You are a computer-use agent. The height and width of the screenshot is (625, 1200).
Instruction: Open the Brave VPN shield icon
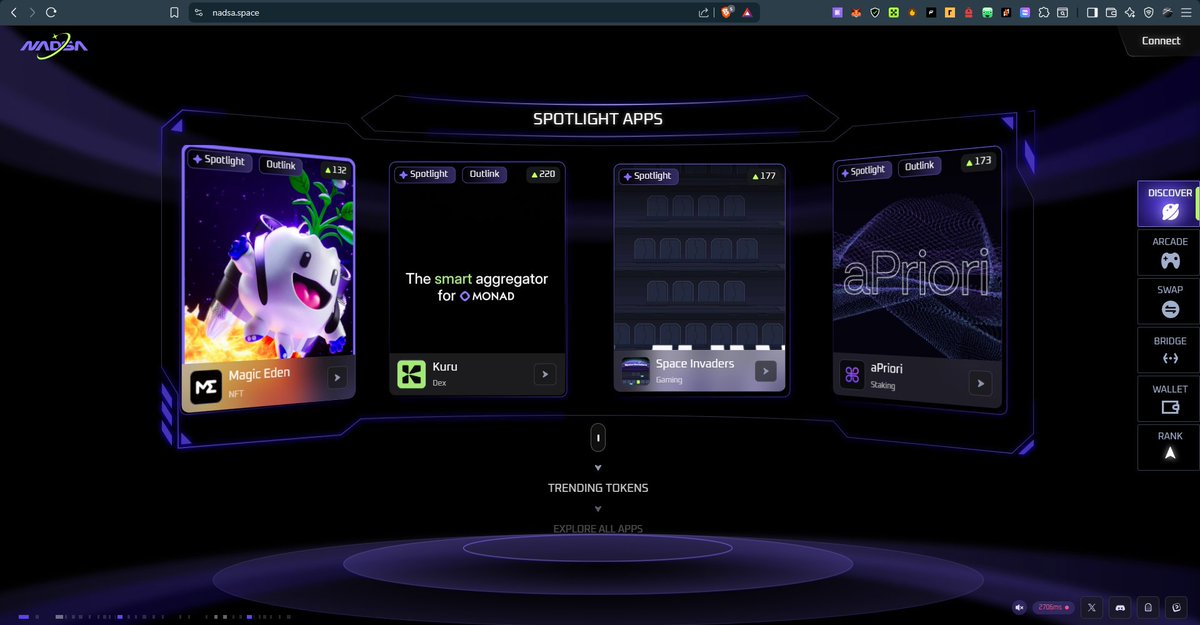pyautogui.click(x=1148, y=13)
